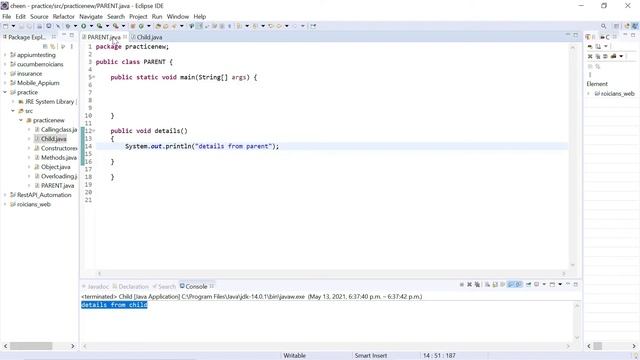Click the Console Terminate square icon
The height and width of the screenshot is (360, 640).
[x=462, y=284]
